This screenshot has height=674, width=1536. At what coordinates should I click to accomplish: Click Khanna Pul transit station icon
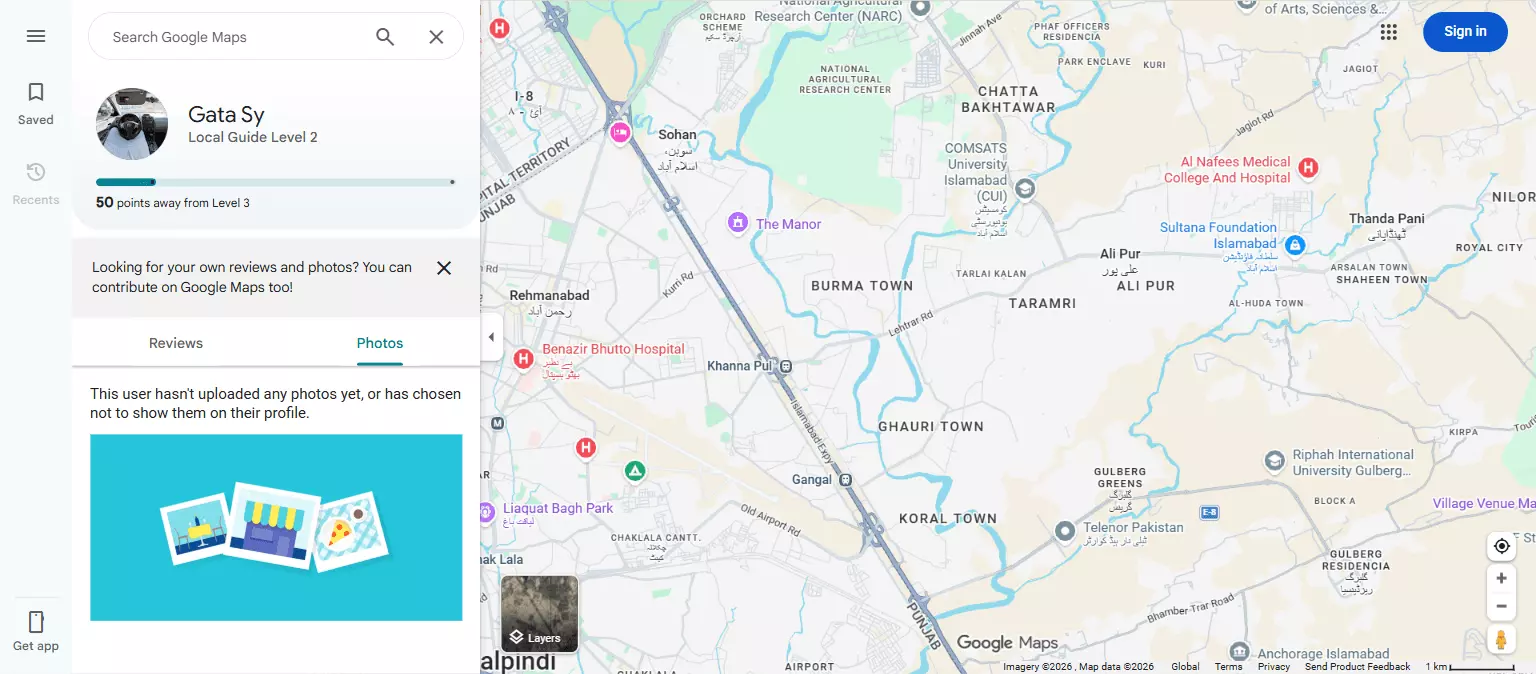[786, 366]
